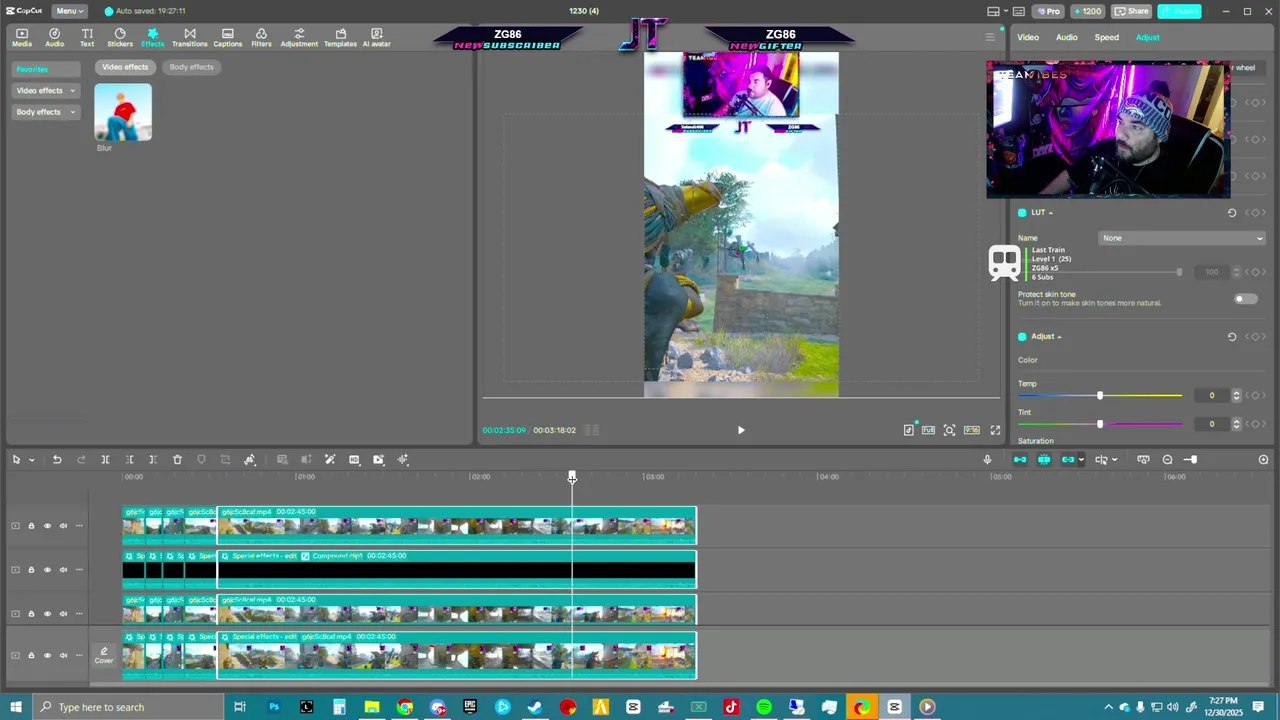Open the Adjustment panel tab
The height and width of the screenshot is (720, 1280).
299,37
